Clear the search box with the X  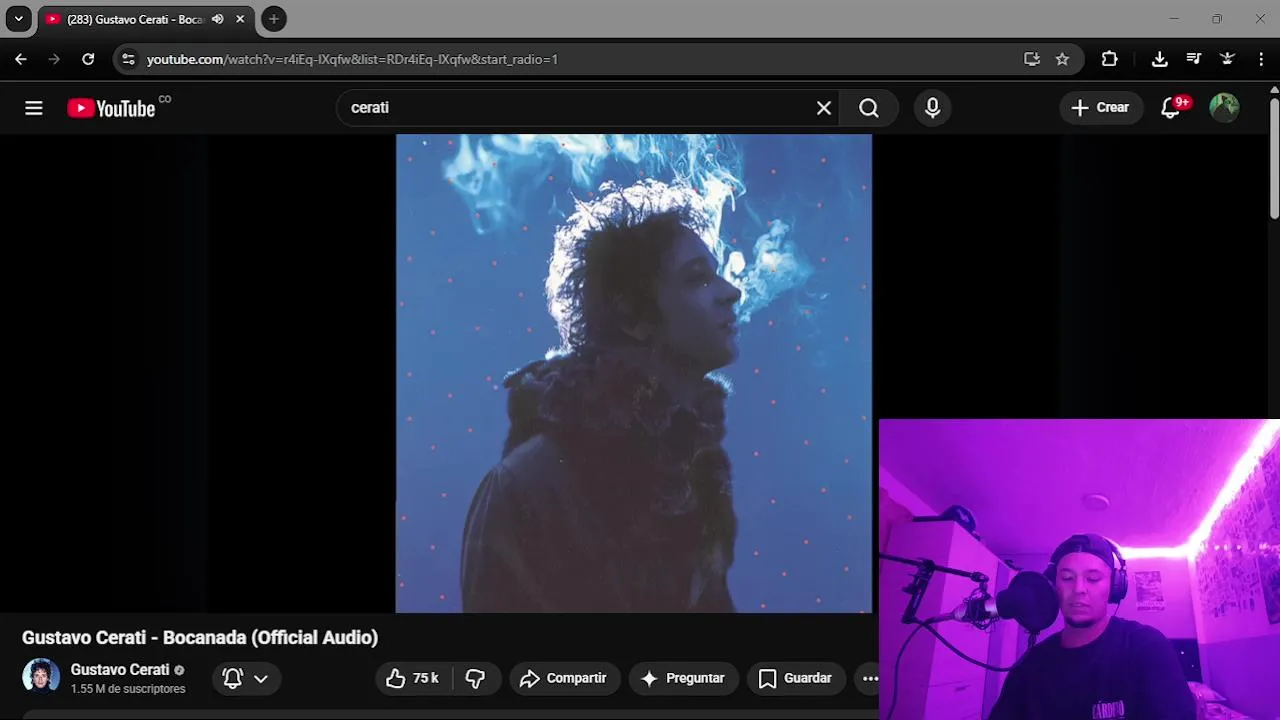tap(824, 108)
